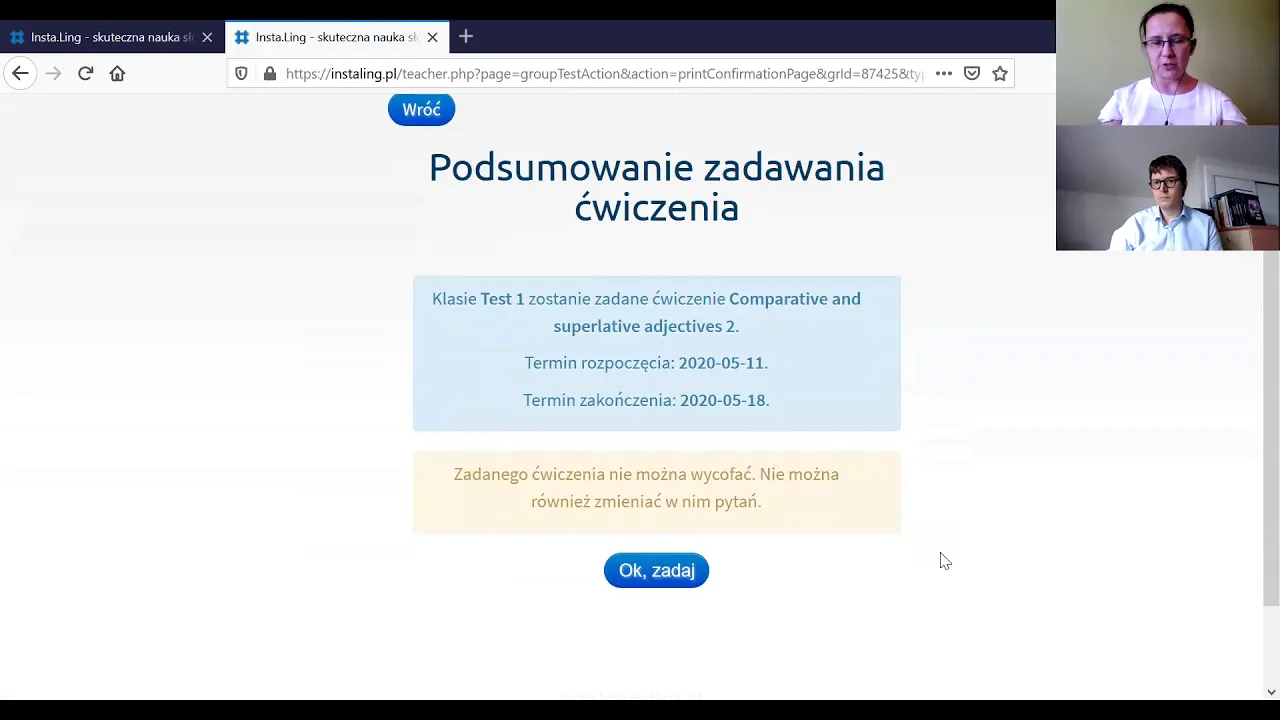Select the exercise name Comparative and superlative adjectives 2

[x=707, y=312]
